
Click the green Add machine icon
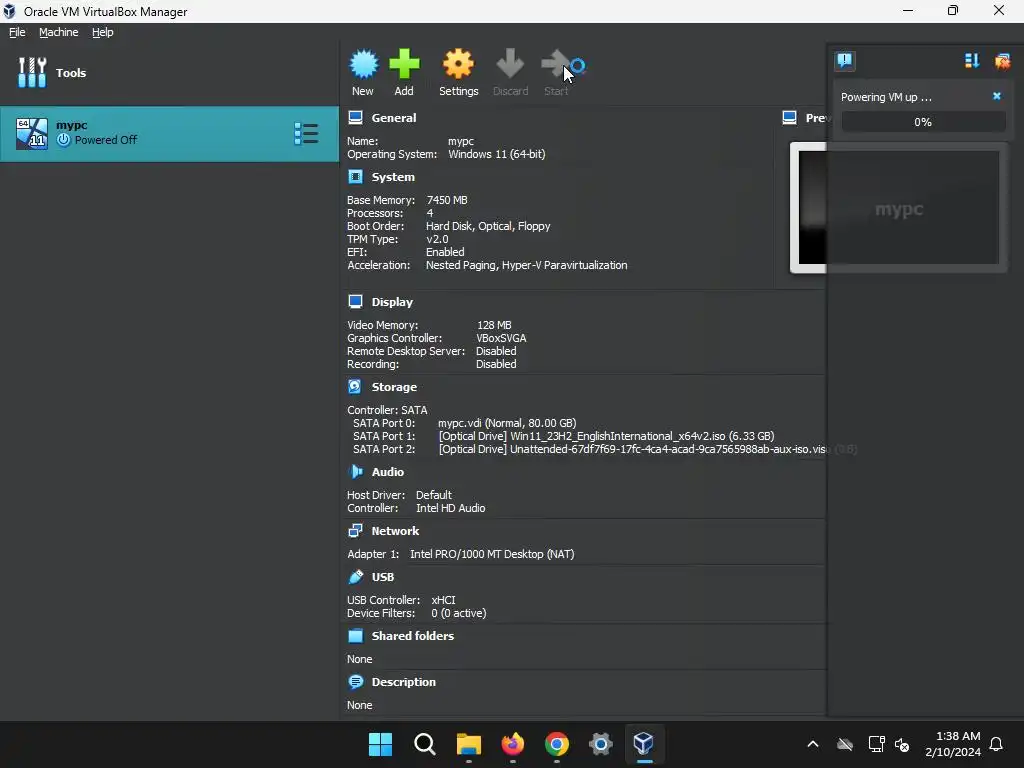pyautogui.click(x=404, y=64)
